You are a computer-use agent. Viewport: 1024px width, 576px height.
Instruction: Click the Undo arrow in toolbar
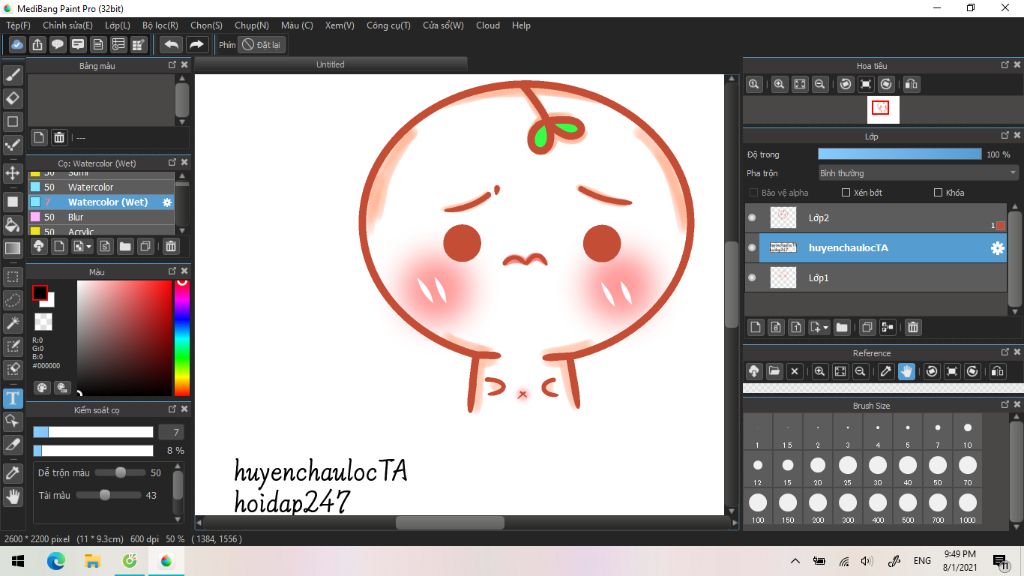click(171, 44)
